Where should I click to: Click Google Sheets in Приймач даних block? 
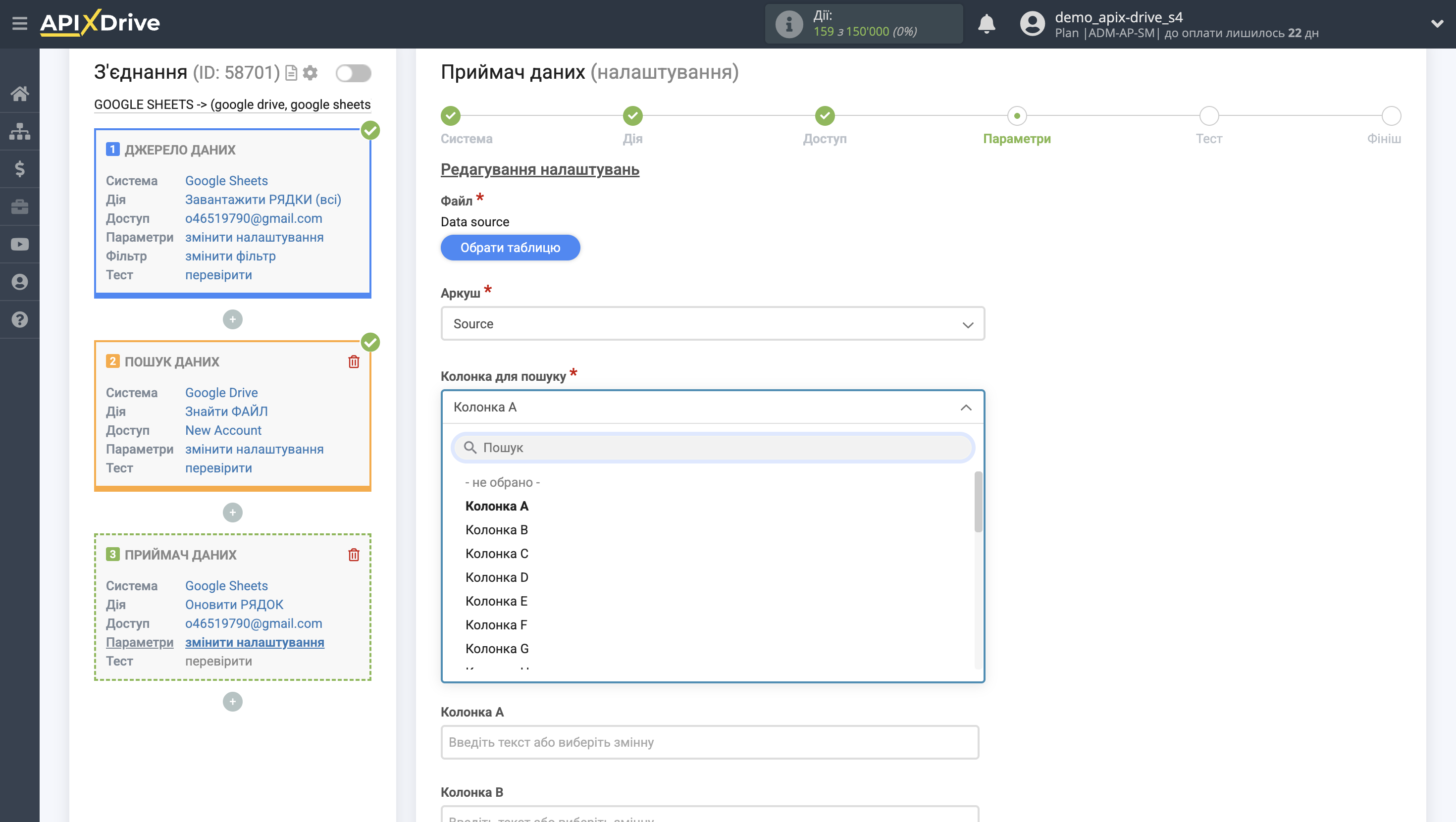pos(227,586)
